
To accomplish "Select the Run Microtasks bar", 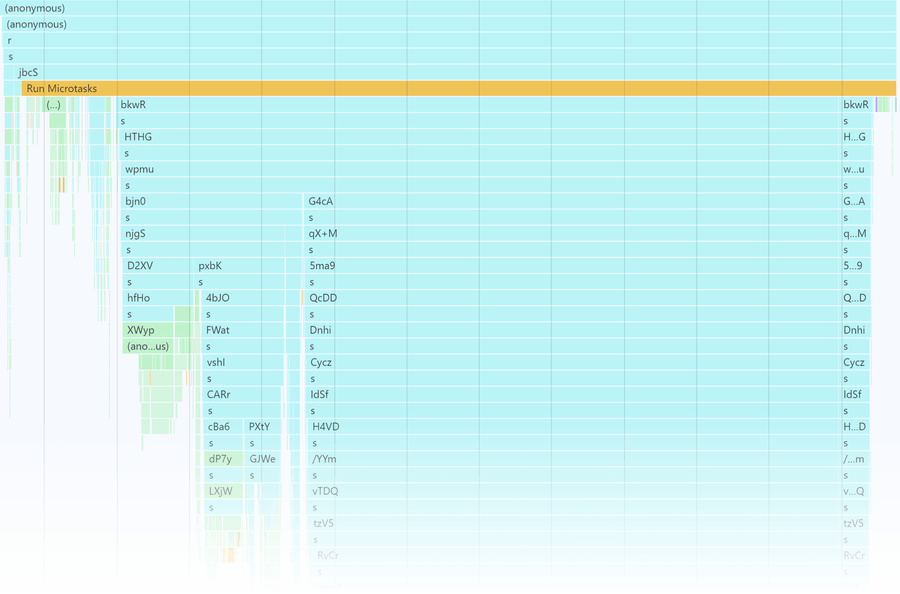I will [459, 88].
